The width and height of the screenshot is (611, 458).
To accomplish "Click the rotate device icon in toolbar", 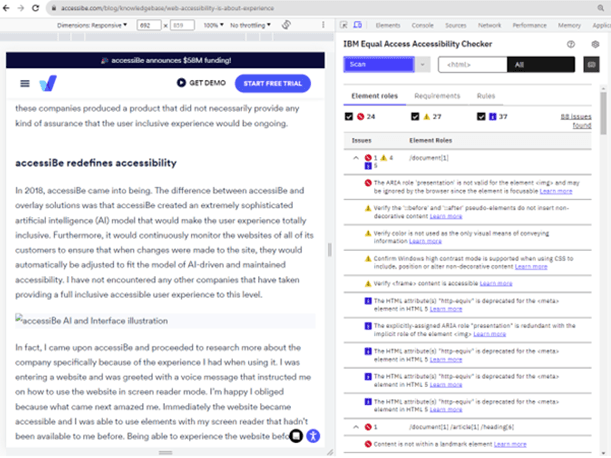I will 286,24.
